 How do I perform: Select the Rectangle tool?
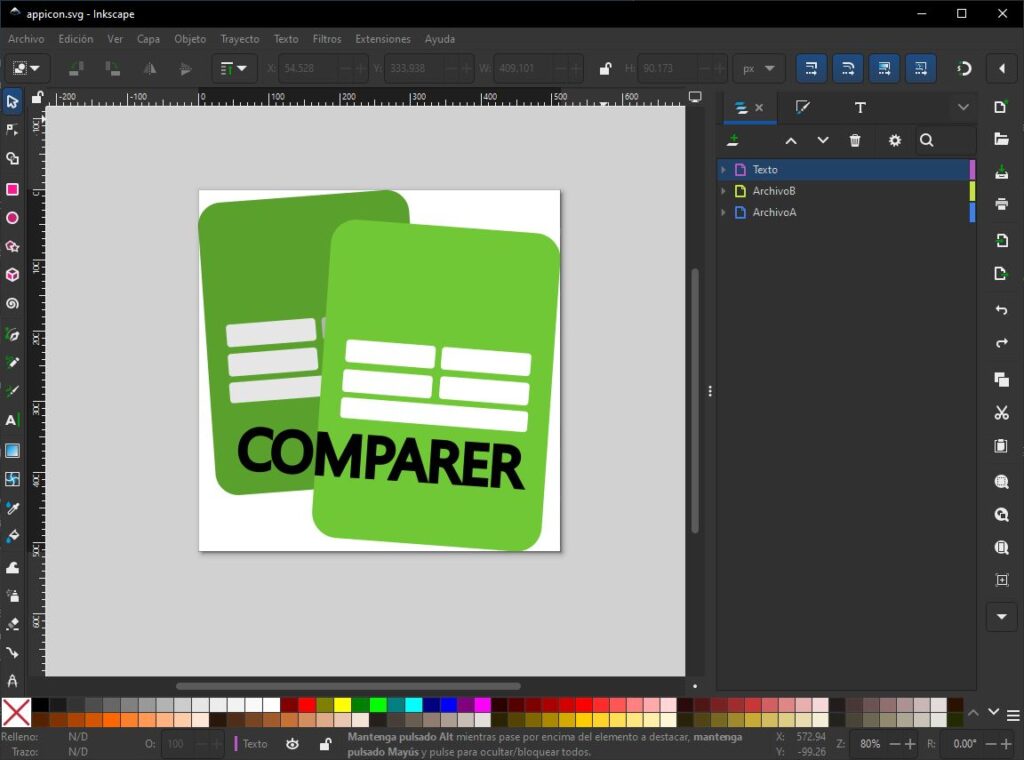tap(12, 189)
